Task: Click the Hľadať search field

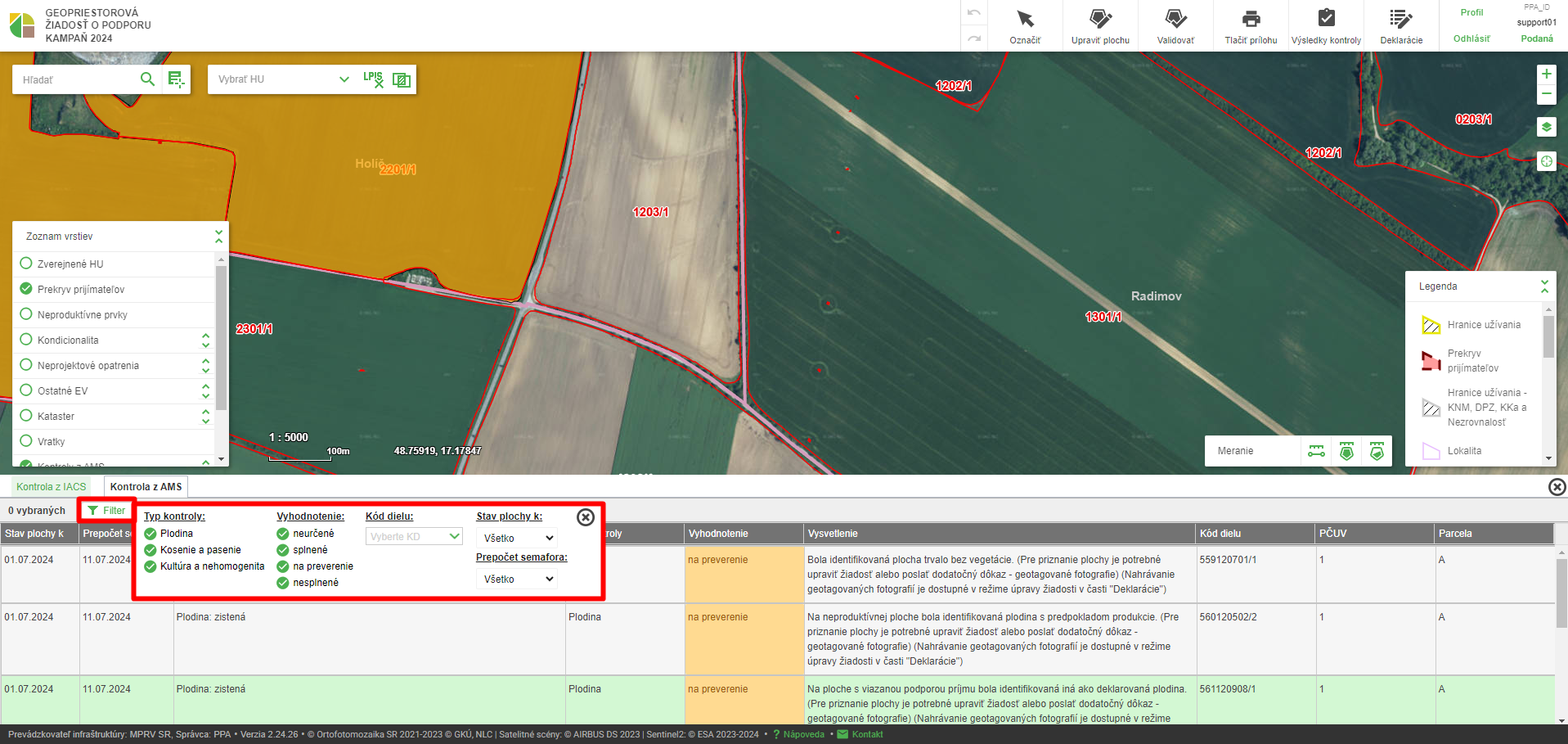Action: click(x=75, y=79)
